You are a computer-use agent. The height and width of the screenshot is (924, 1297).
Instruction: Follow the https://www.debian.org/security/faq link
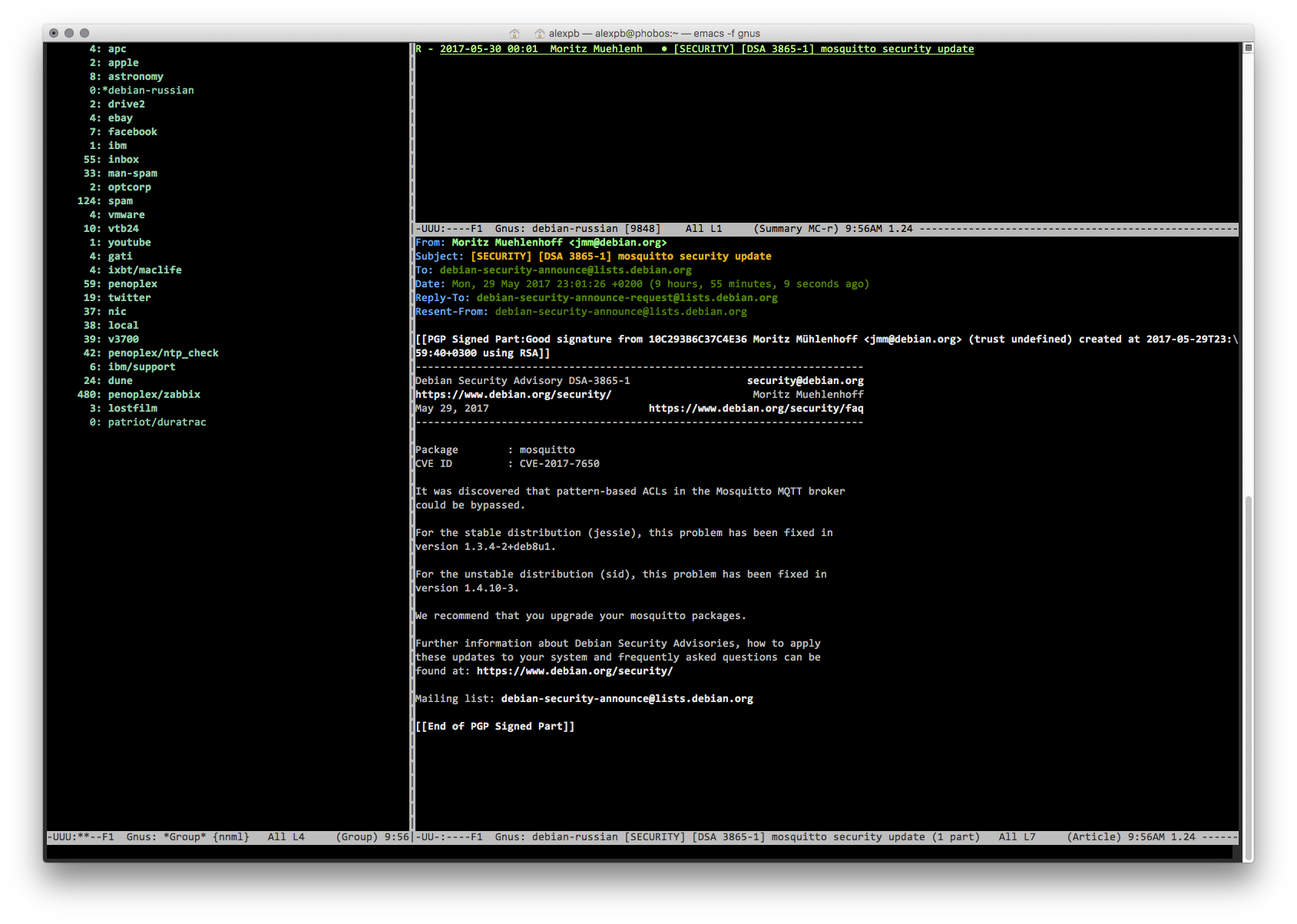pyautogui.click(x=756, y=408)
